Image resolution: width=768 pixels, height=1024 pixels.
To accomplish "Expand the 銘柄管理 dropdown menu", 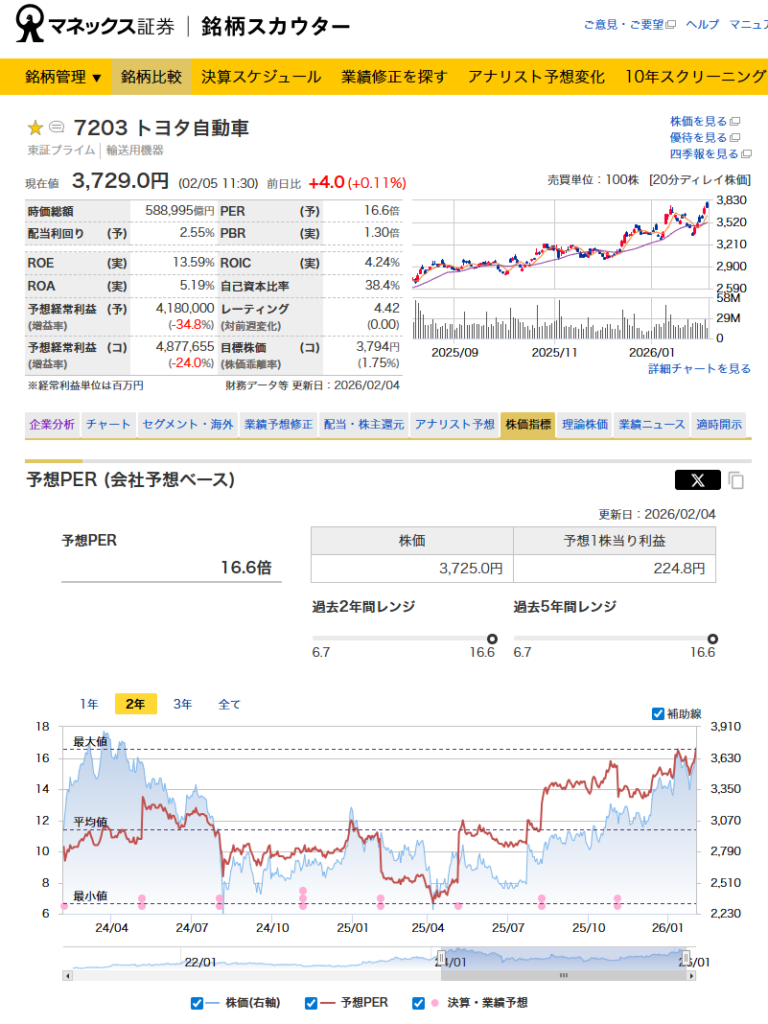I will click(x=63, y=77).
